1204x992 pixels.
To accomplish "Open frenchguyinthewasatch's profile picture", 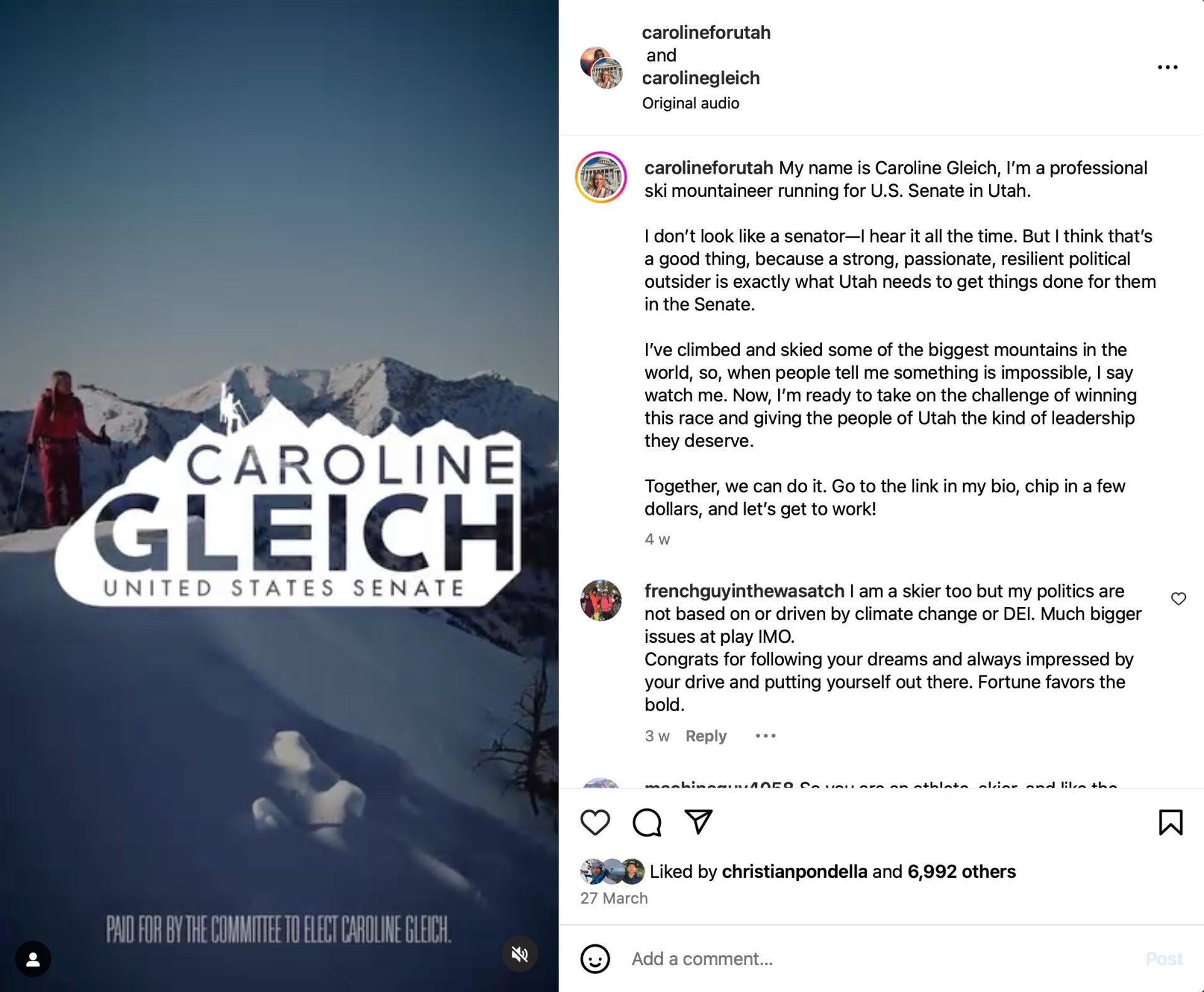I will point(601,600).
